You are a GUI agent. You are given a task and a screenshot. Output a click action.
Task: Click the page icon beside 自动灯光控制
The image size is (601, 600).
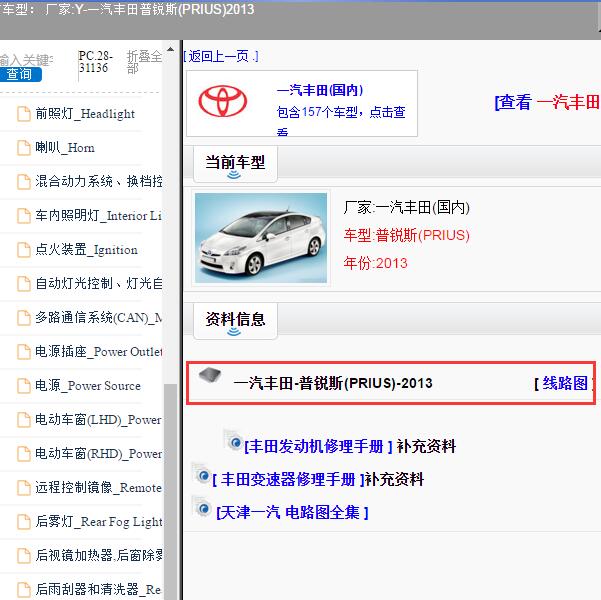click(x=24, y=284)
